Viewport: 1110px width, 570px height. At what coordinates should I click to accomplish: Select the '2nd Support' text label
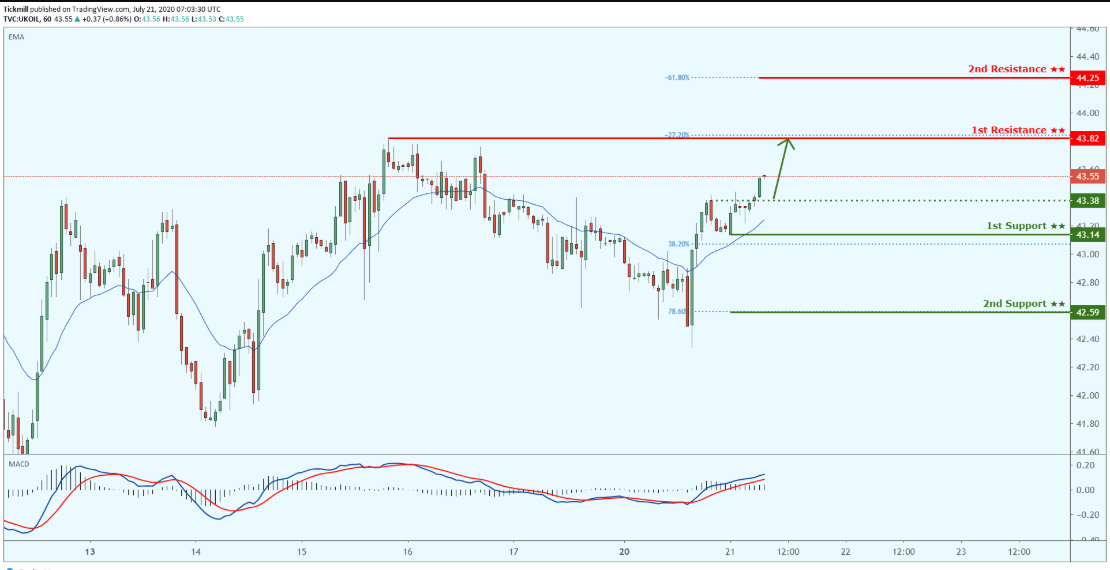[x=1014, y=304]
